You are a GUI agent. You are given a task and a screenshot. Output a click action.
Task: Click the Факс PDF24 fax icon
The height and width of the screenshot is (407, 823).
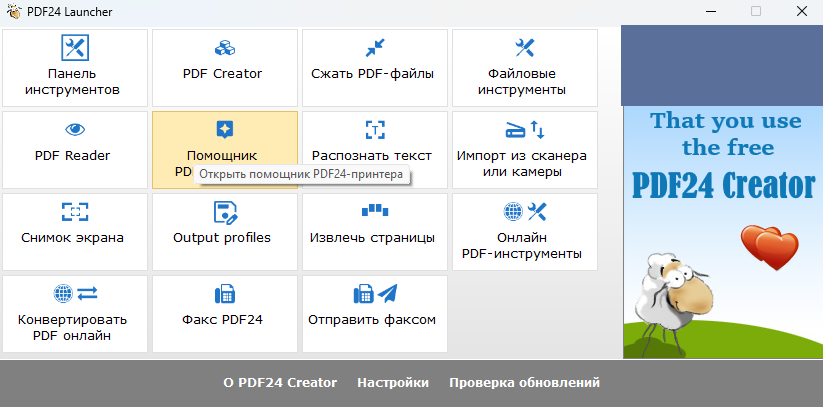click(225, 294)
